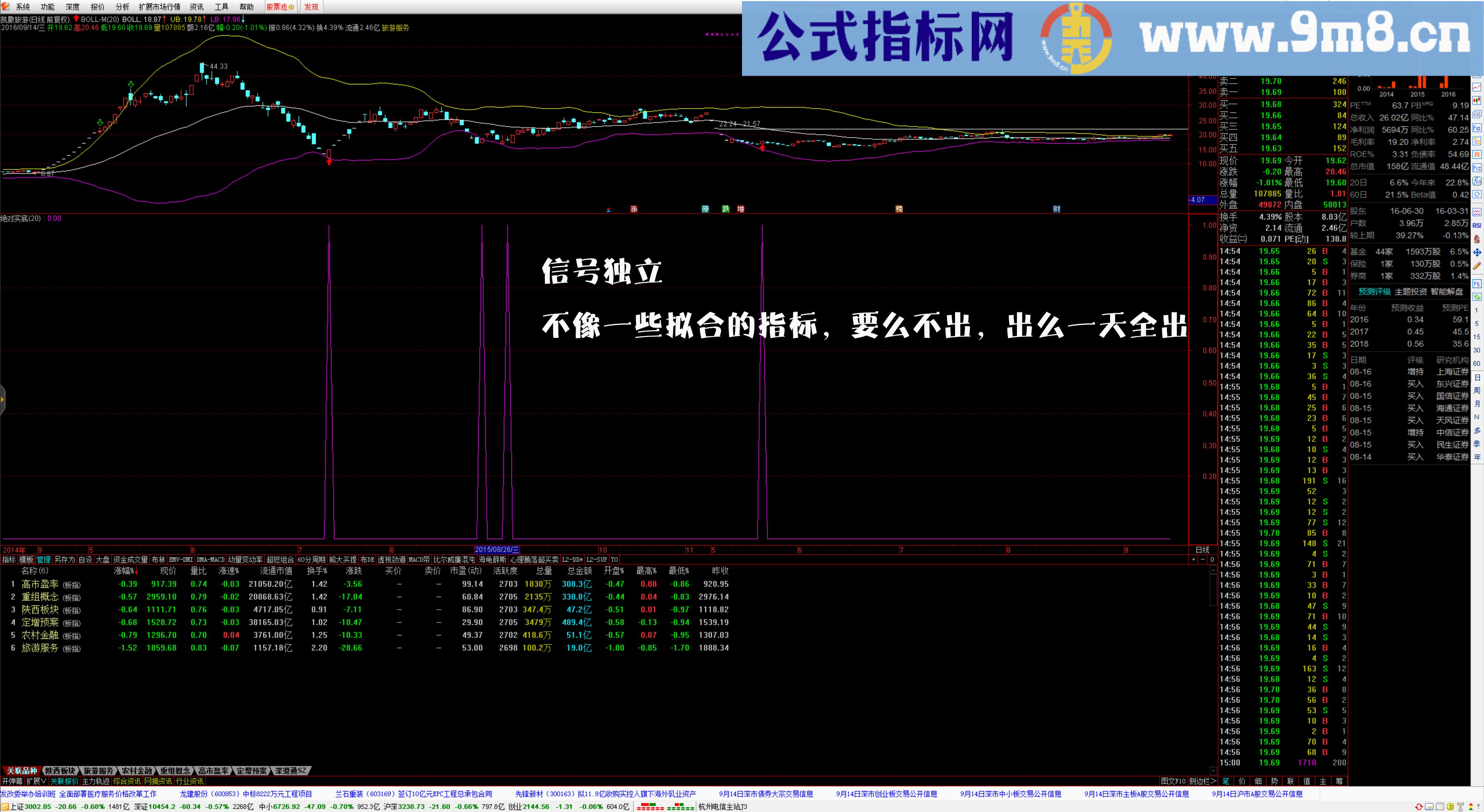Viewport: 1484px width, 812px height.
Task: Open the 工具 menu
Action: [x=221, y=7]
